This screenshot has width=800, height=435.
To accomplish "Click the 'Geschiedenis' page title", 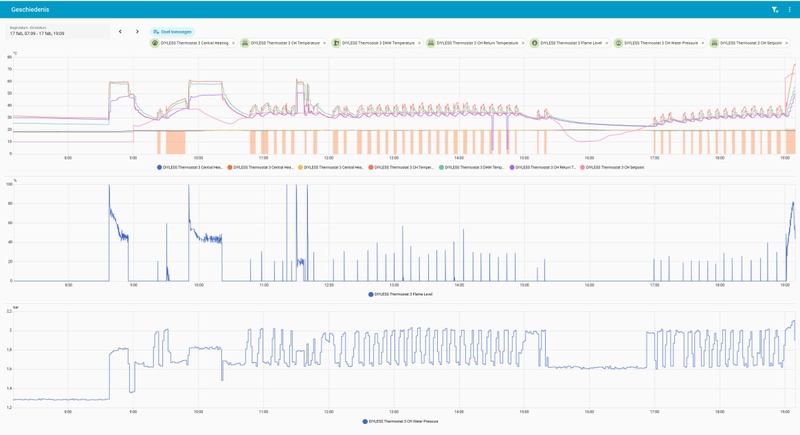I will pos(30,10).
